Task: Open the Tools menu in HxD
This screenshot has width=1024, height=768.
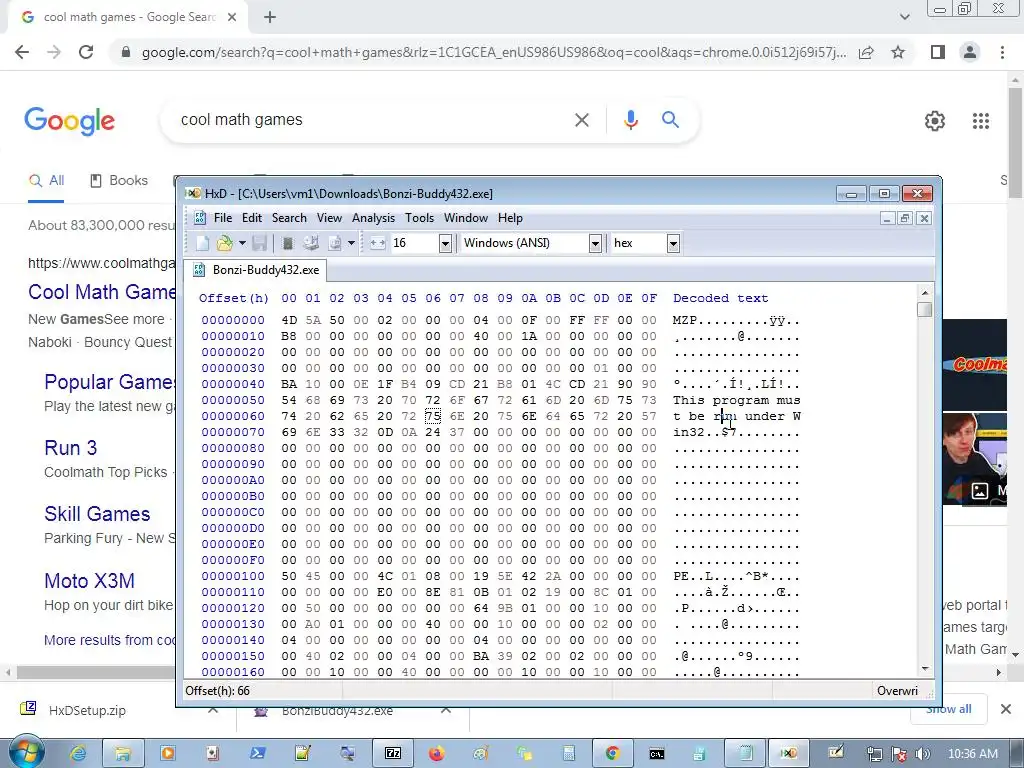Action: point(419,217)
